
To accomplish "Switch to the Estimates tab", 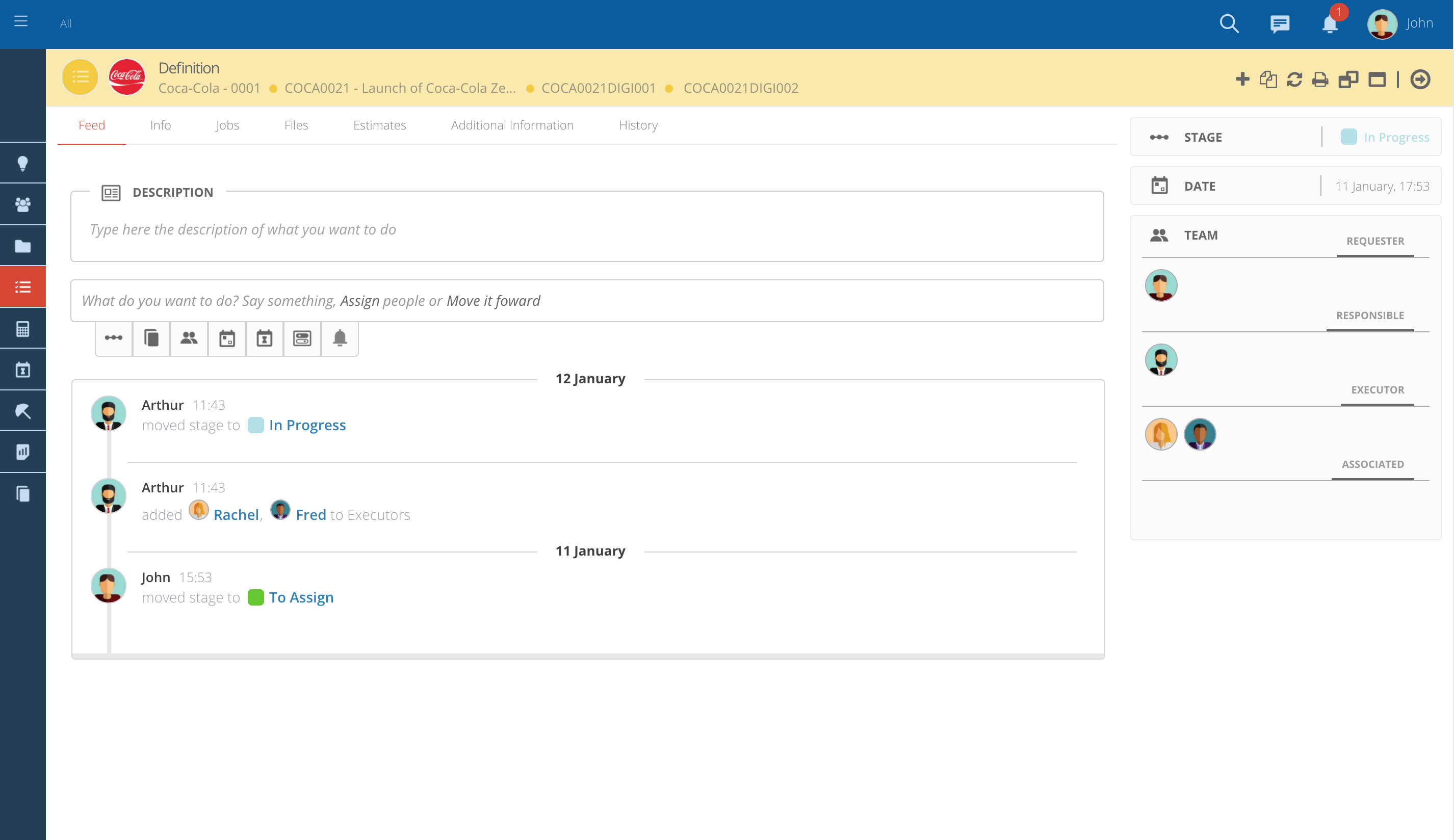I will [379, 125].
